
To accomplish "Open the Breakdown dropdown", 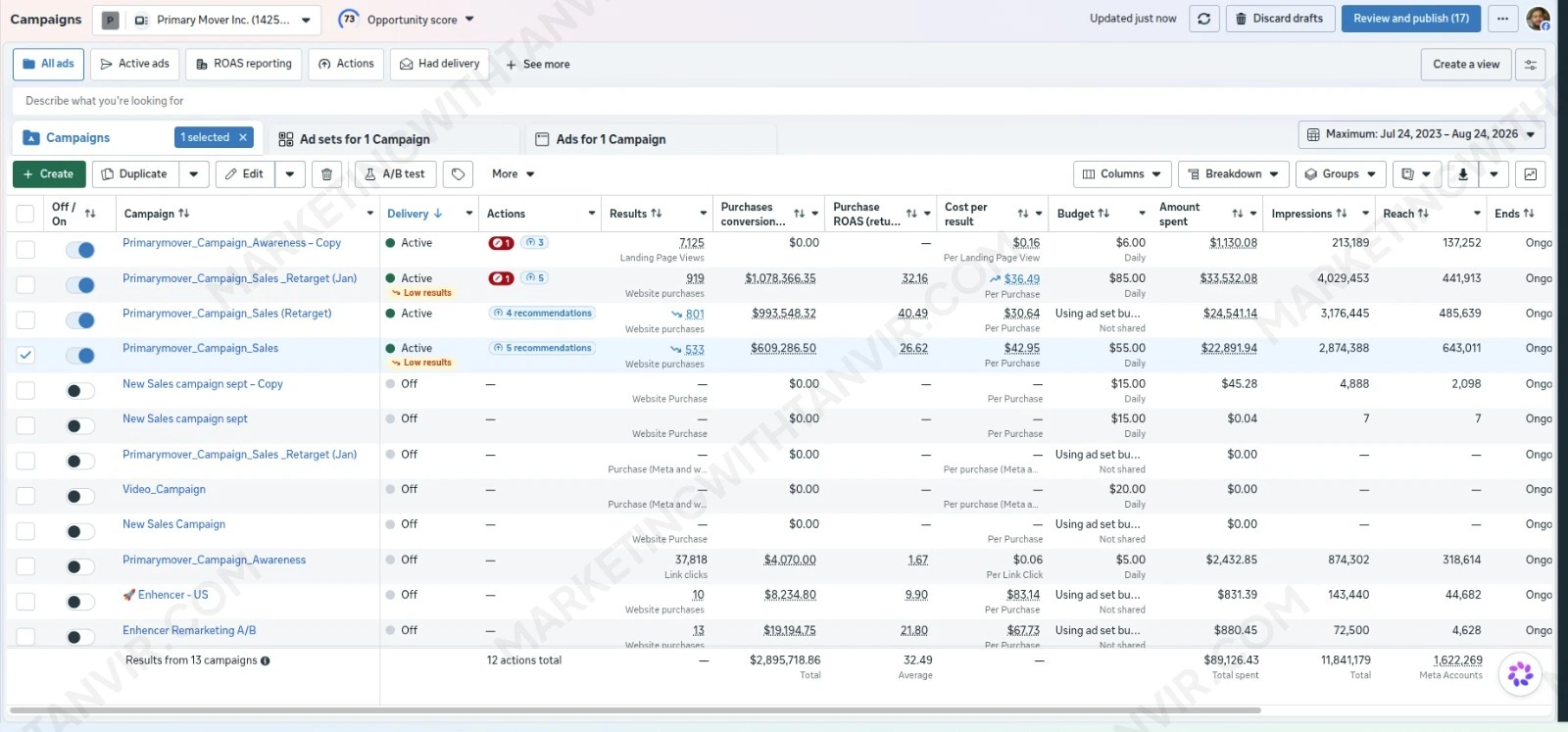I will 1233,174.
